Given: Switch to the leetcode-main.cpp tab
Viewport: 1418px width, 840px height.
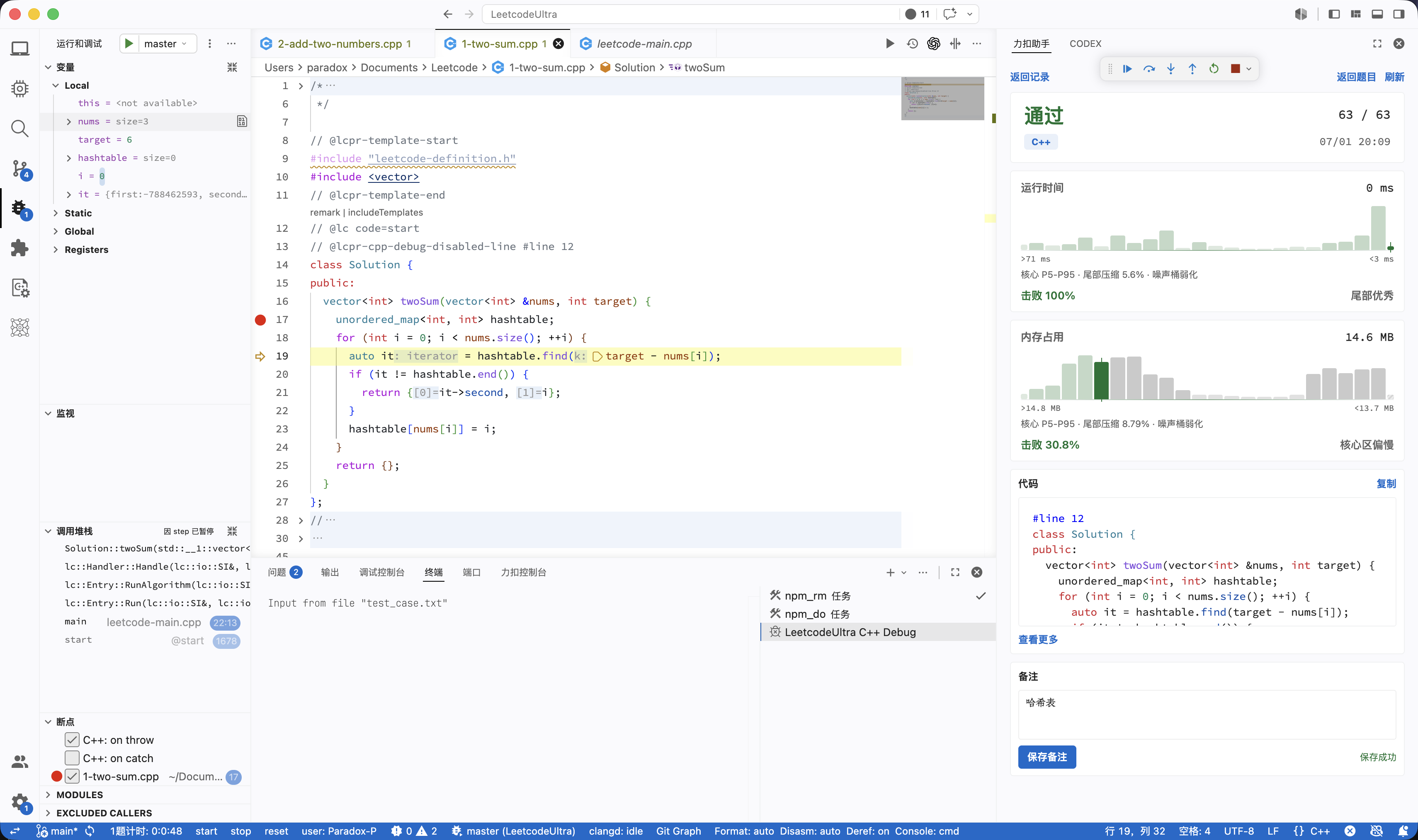Looking at the screenshot, I should coord(643,44).
